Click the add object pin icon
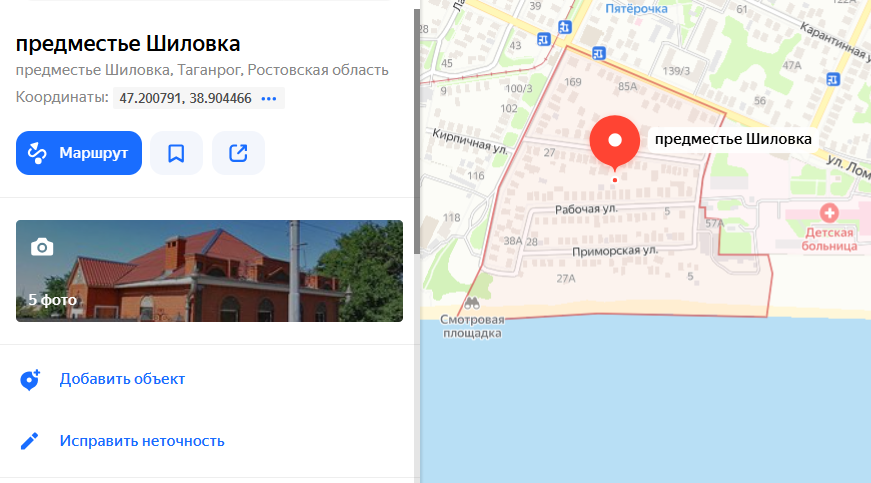Viewport: 871px width, 483px height. coord(29,380)
